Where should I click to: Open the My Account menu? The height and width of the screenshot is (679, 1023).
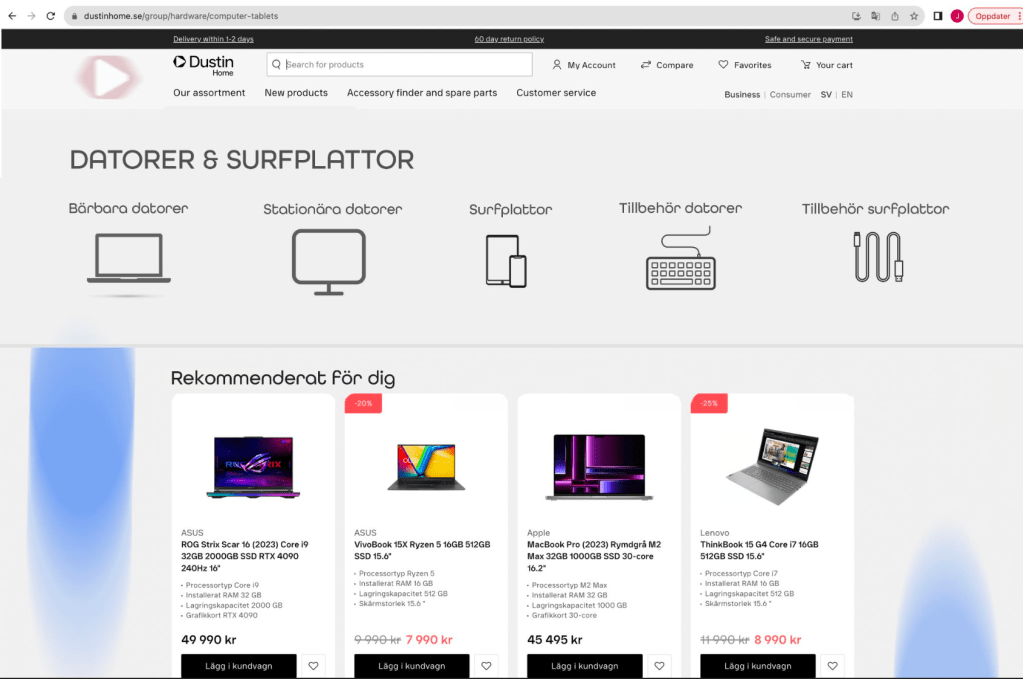[x=584, y=65]
